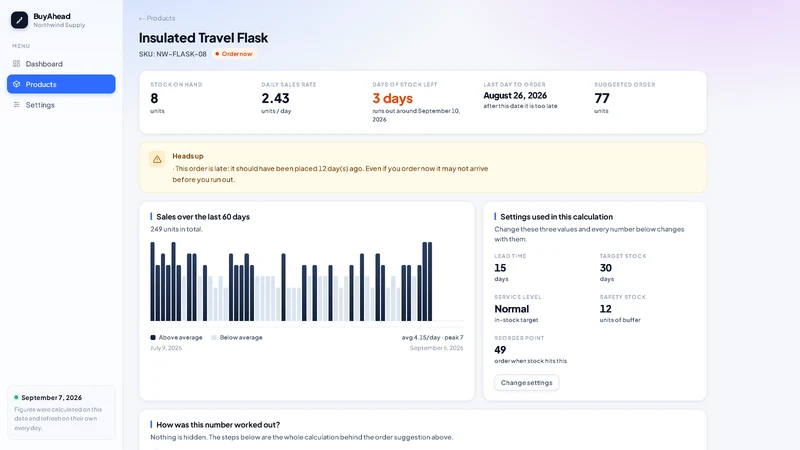Click the first dark bar in sales chart
Screen dimensions: 800x450
tap(153, 282)
